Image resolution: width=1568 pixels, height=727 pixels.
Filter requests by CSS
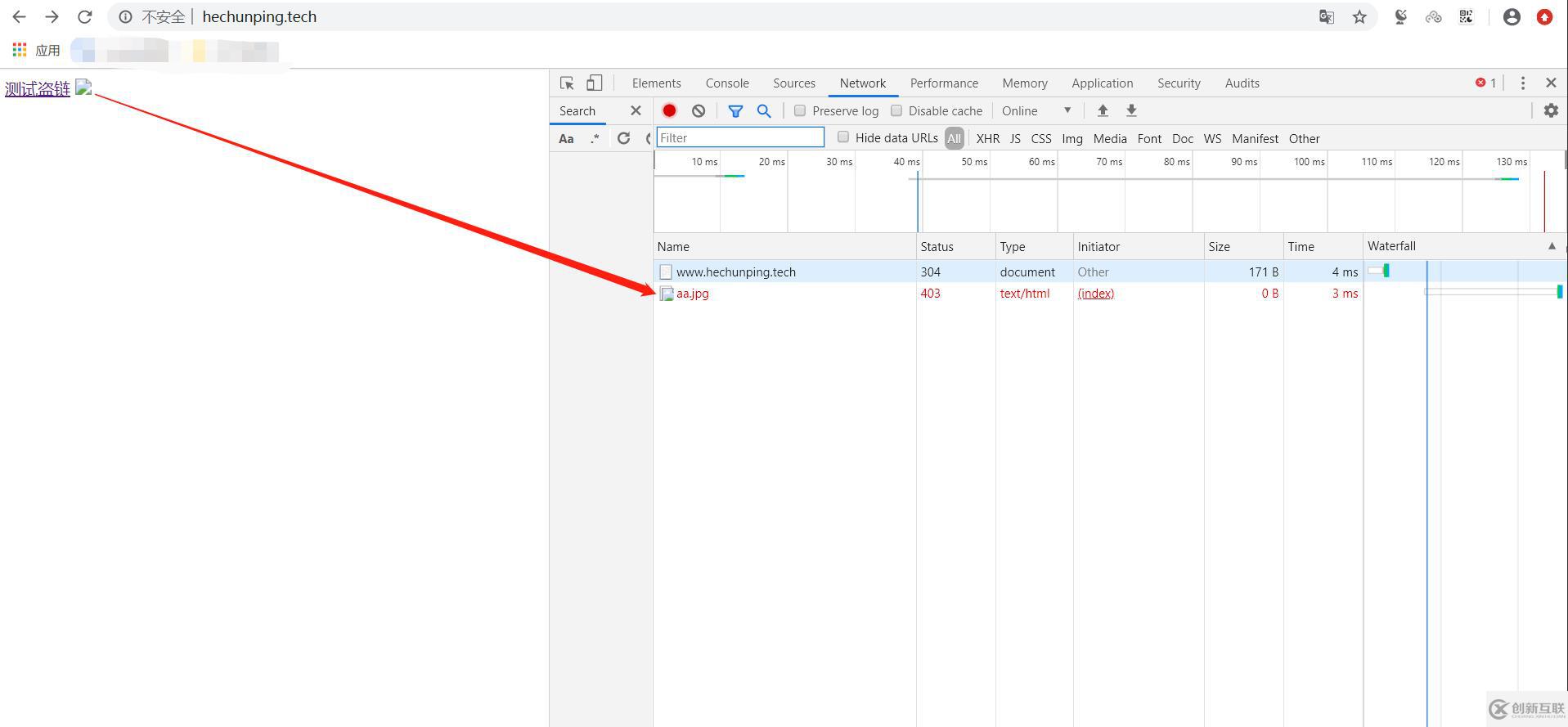1041,138
